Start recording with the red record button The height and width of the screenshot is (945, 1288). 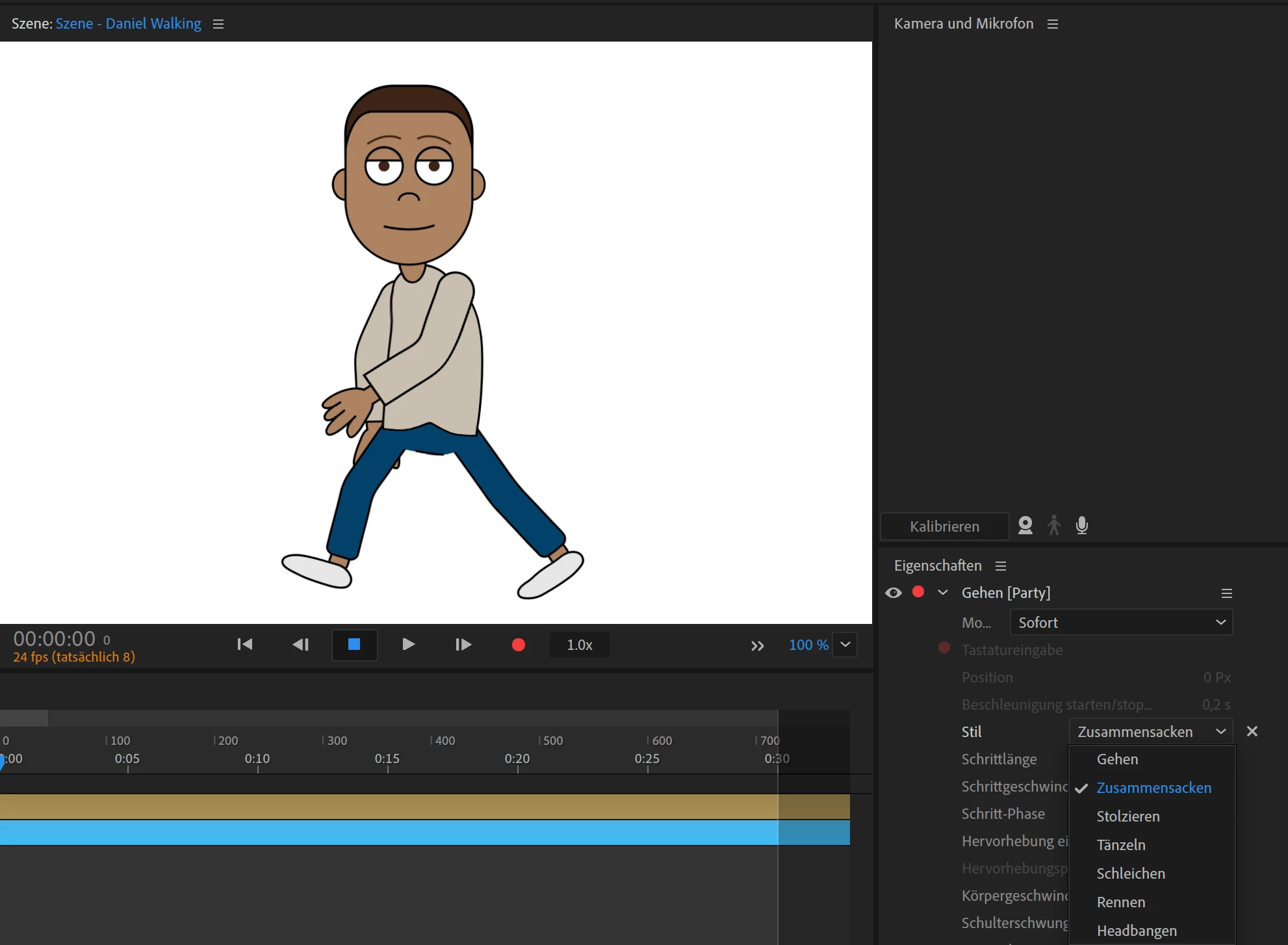518,644
